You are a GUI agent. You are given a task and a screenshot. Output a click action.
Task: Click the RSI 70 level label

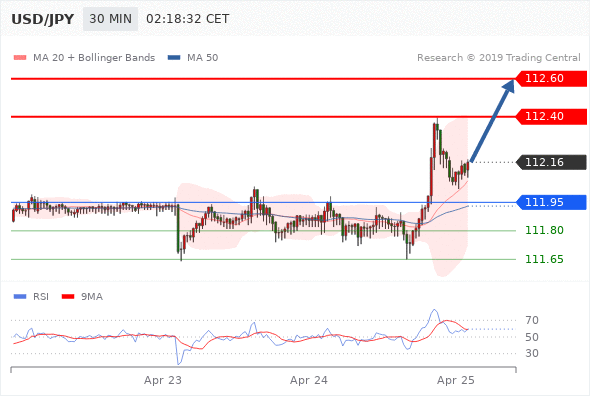pos(532,320)
